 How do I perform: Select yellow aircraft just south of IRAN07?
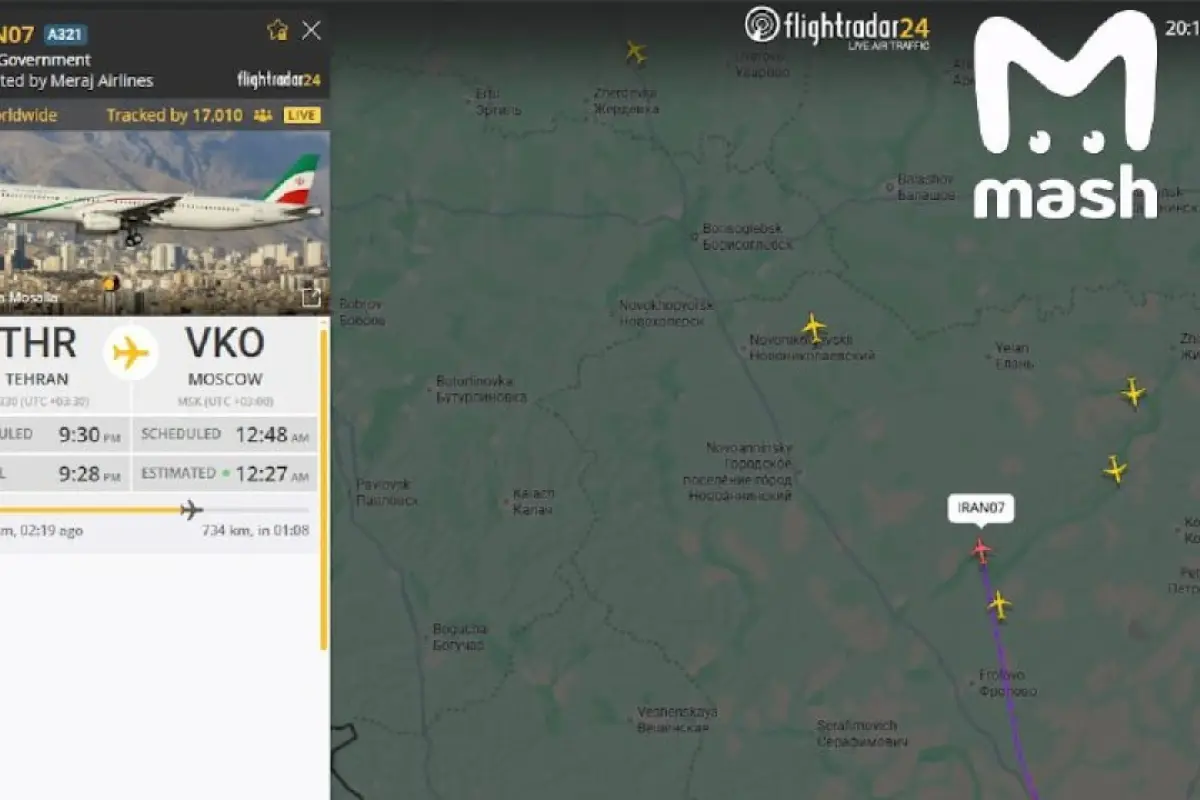click(x=999, y=604)
